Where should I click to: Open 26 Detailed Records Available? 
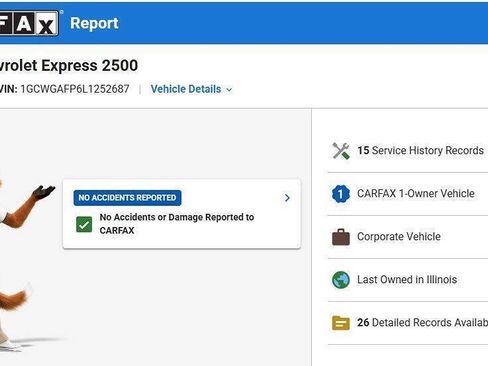click(x=408, y=323)
